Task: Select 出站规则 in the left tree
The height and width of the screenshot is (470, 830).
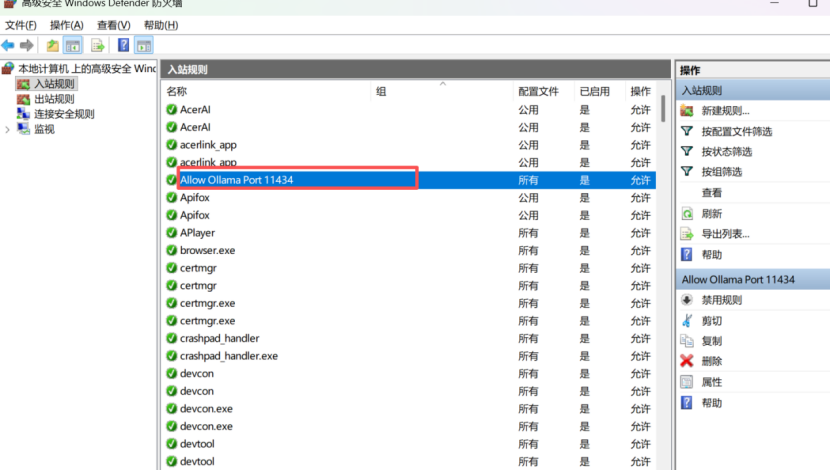Action: 55,99
